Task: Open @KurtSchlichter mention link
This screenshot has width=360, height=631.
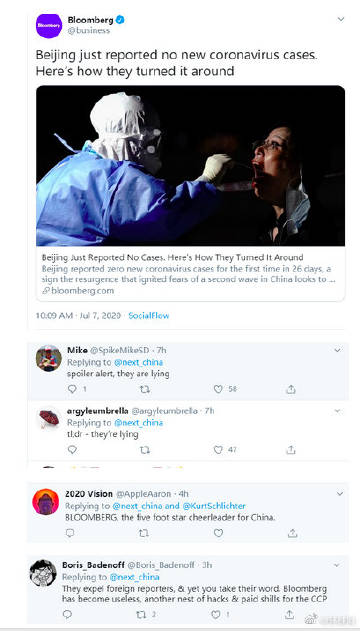Action: click(214, 506)
